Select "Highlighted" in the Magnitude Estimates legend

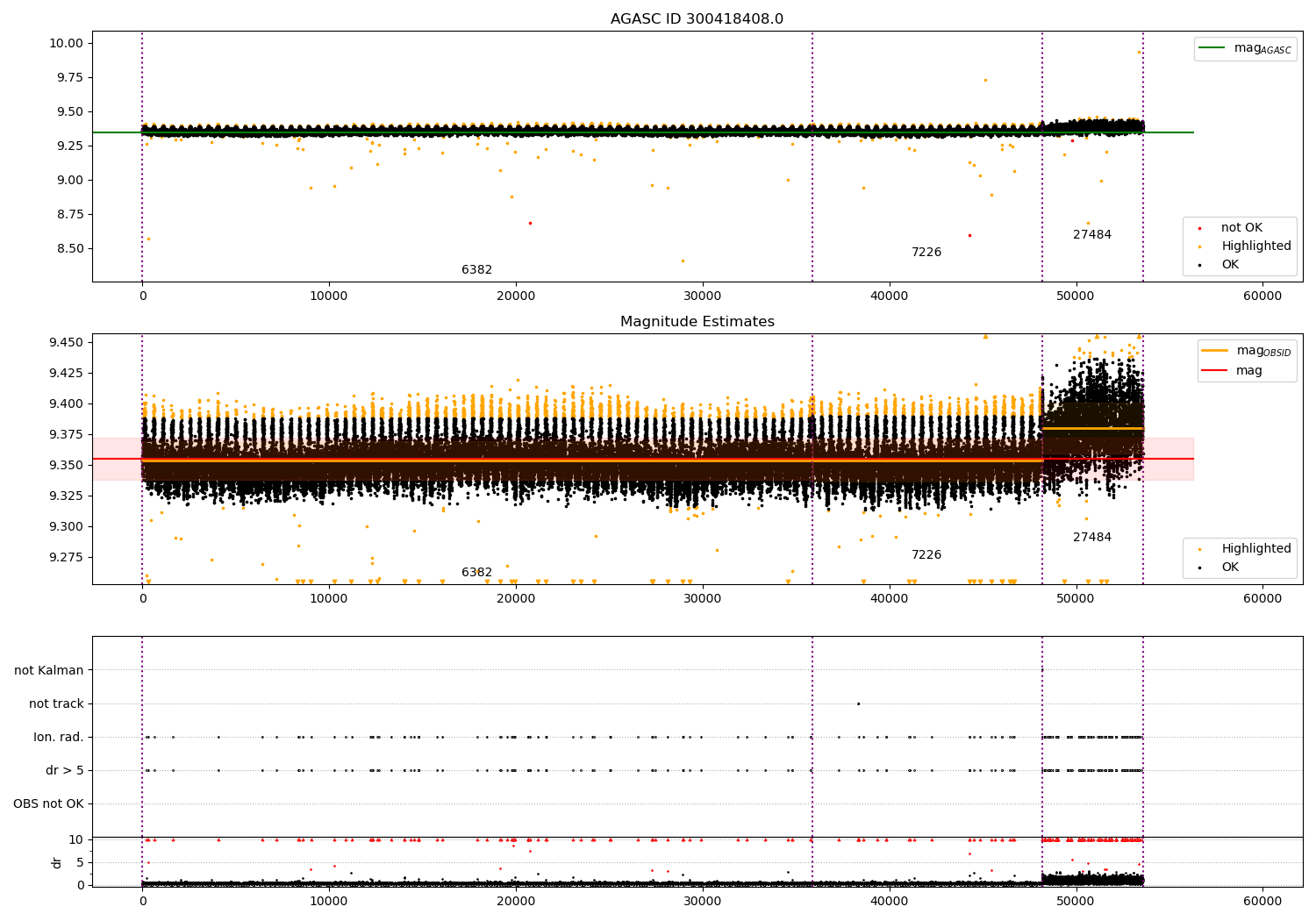[x=1255, y=549]
